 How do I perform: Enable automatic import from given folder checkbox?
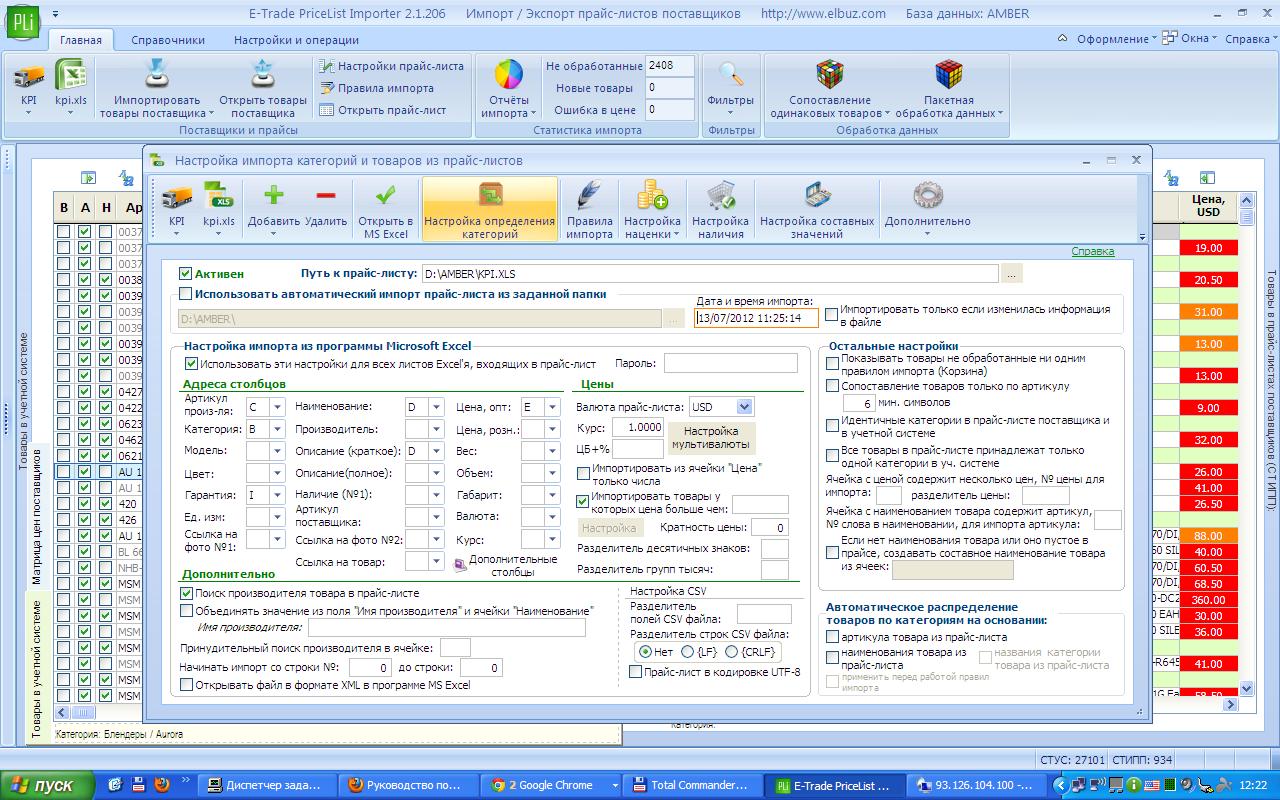pyautogui.click(x=186, y=294)
